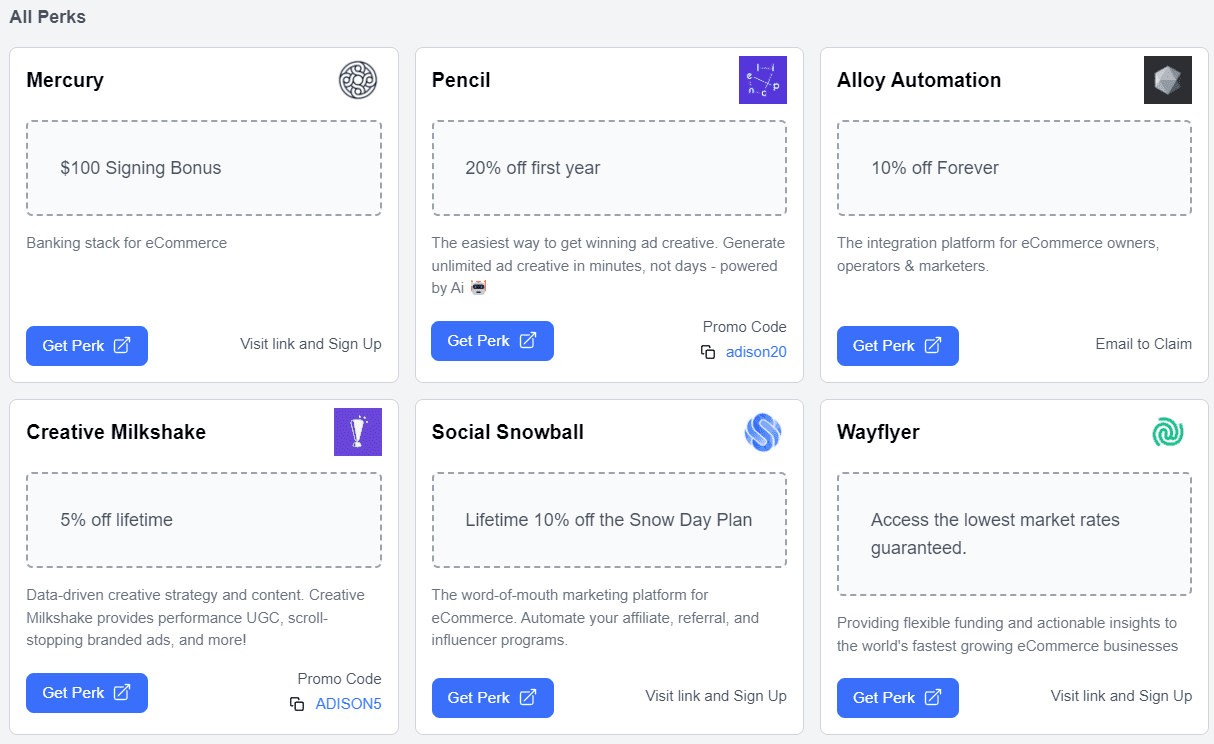
Task: Open the ADISON5 promo code link
Action: [x=348, y=704]
